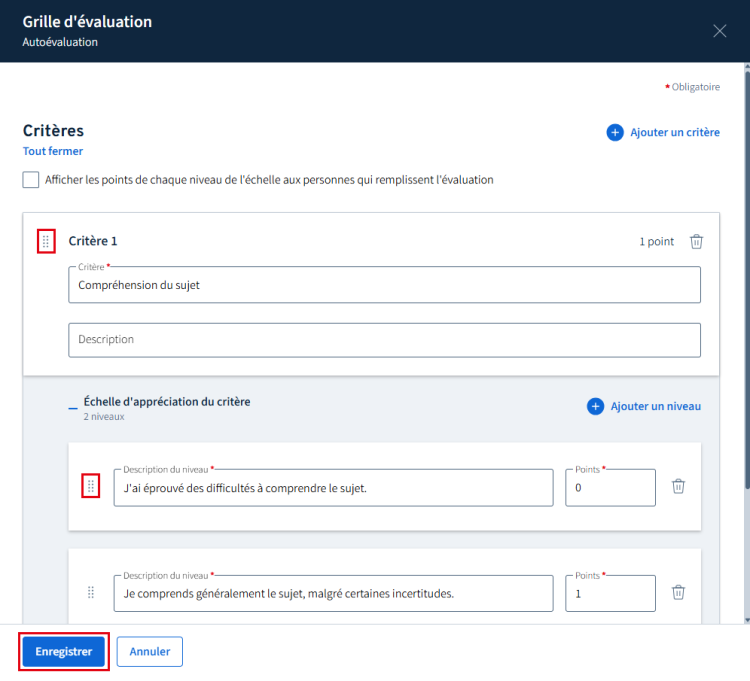Edit level description 'J'ai éprouvé des difficultés à comprendre'
Image resolution: width=750 pixels, height=681 pixels.
333,488
